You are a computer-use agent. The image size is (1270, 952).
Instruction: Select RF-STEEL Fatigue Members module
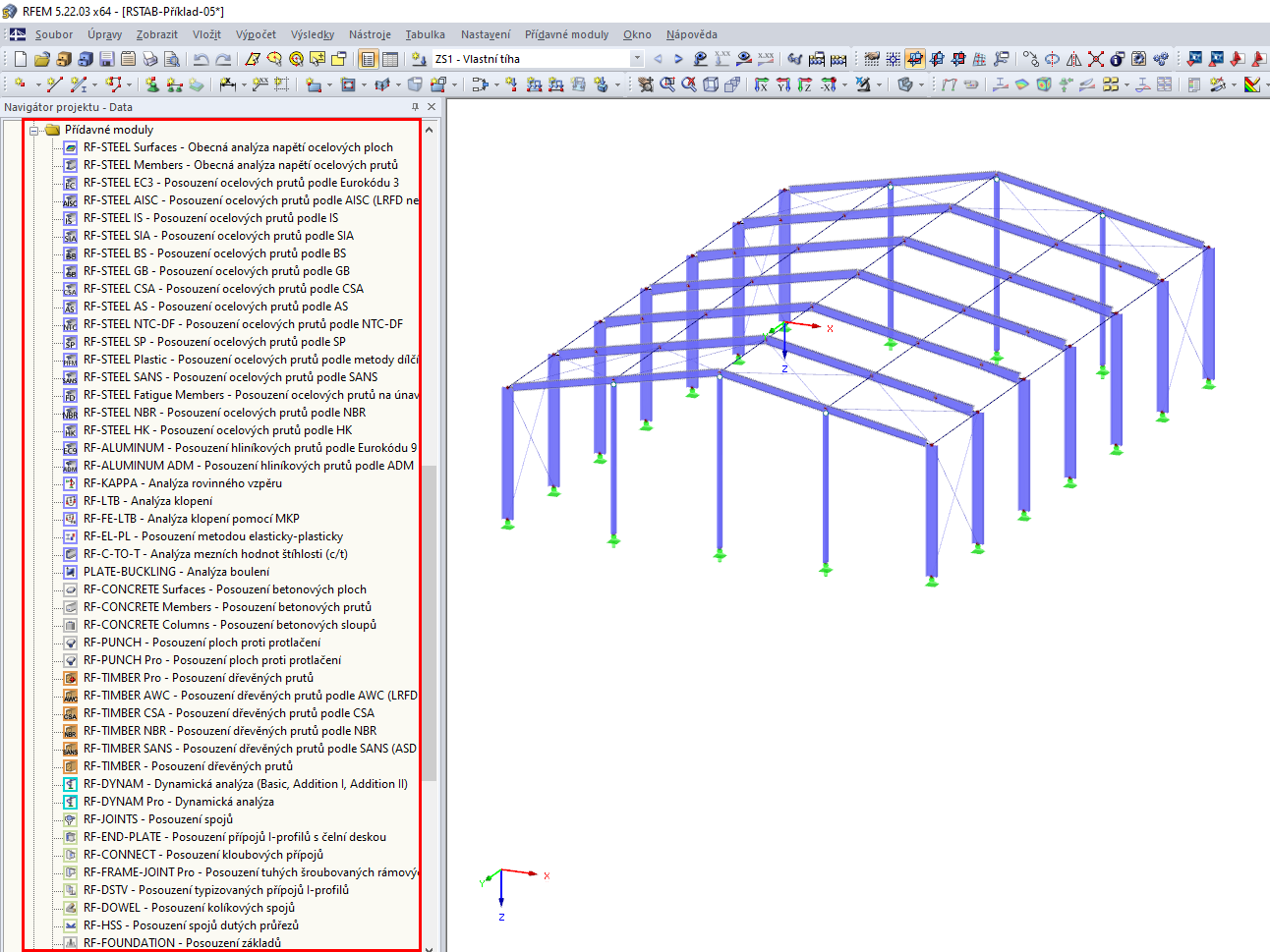point(251,395)
